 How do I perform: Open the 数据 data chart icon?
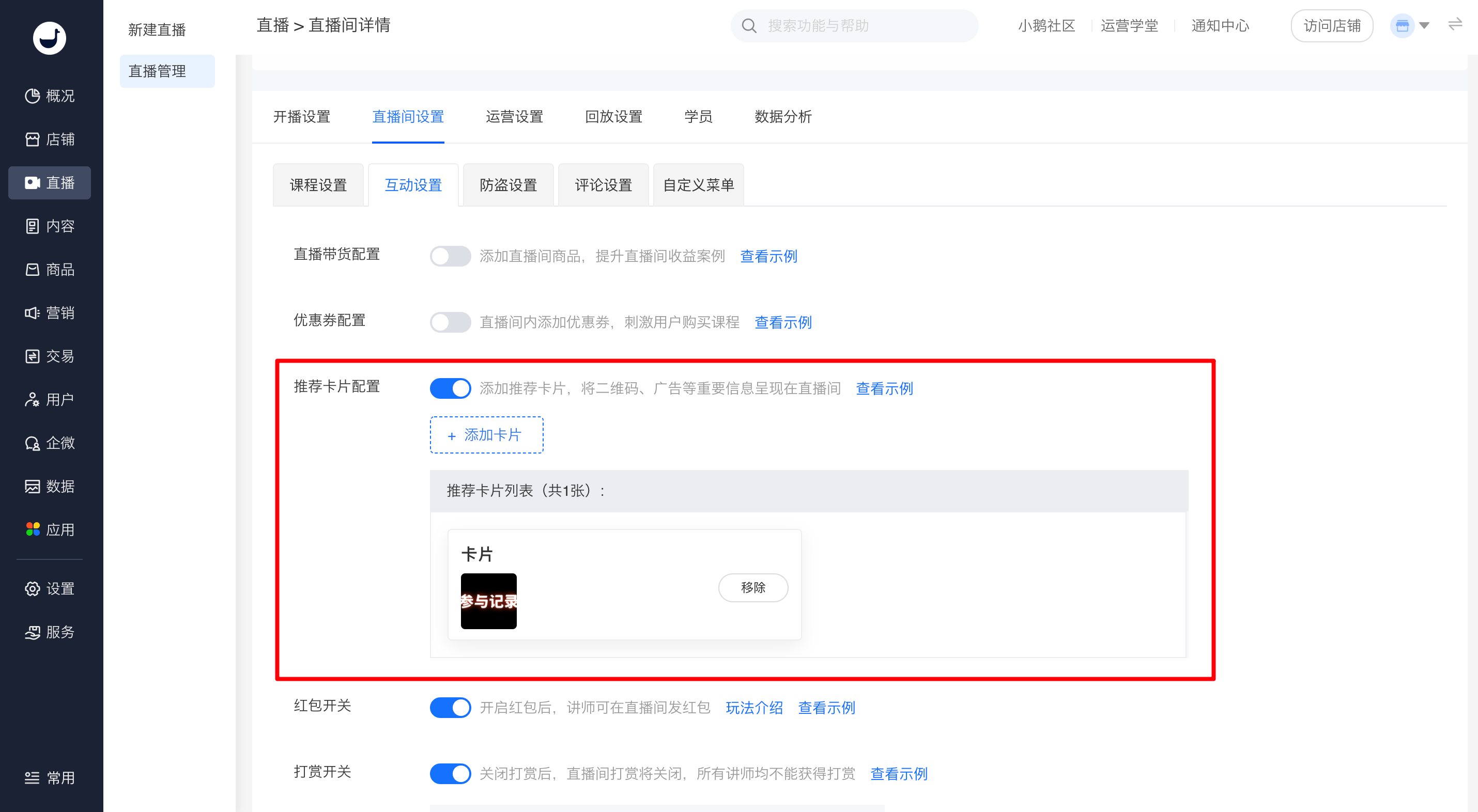pos(32,486)
